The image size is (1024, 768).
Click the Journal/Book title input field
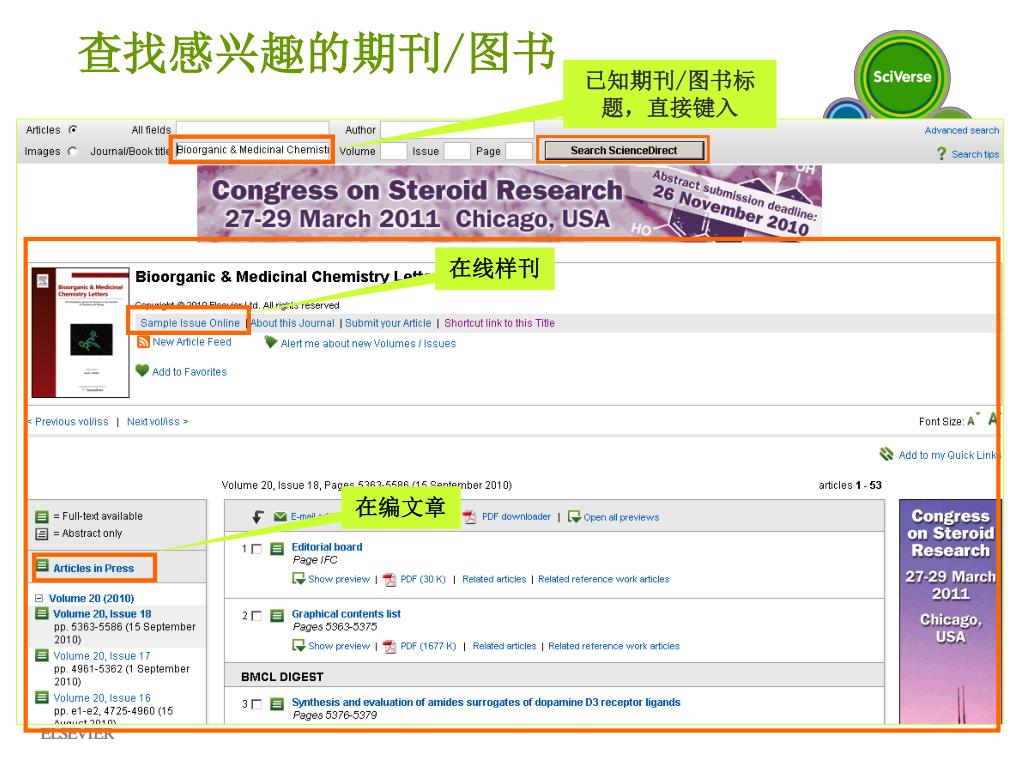pos(252,150)
